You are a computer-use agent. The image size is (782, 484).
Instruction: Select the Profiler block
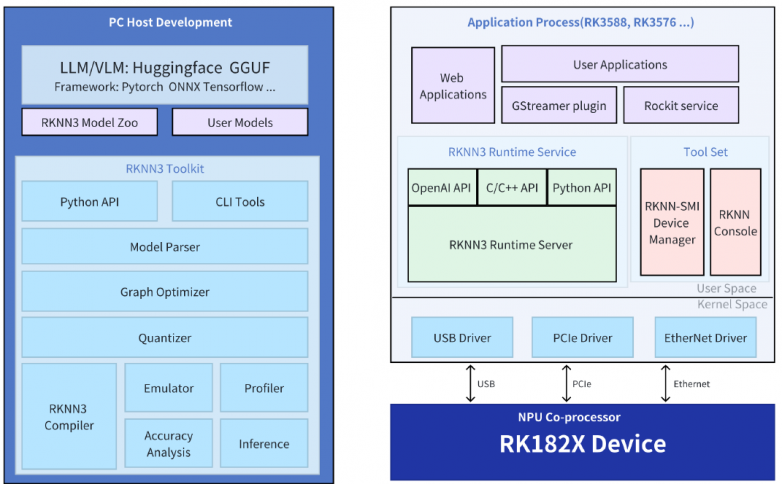[264, 388]
